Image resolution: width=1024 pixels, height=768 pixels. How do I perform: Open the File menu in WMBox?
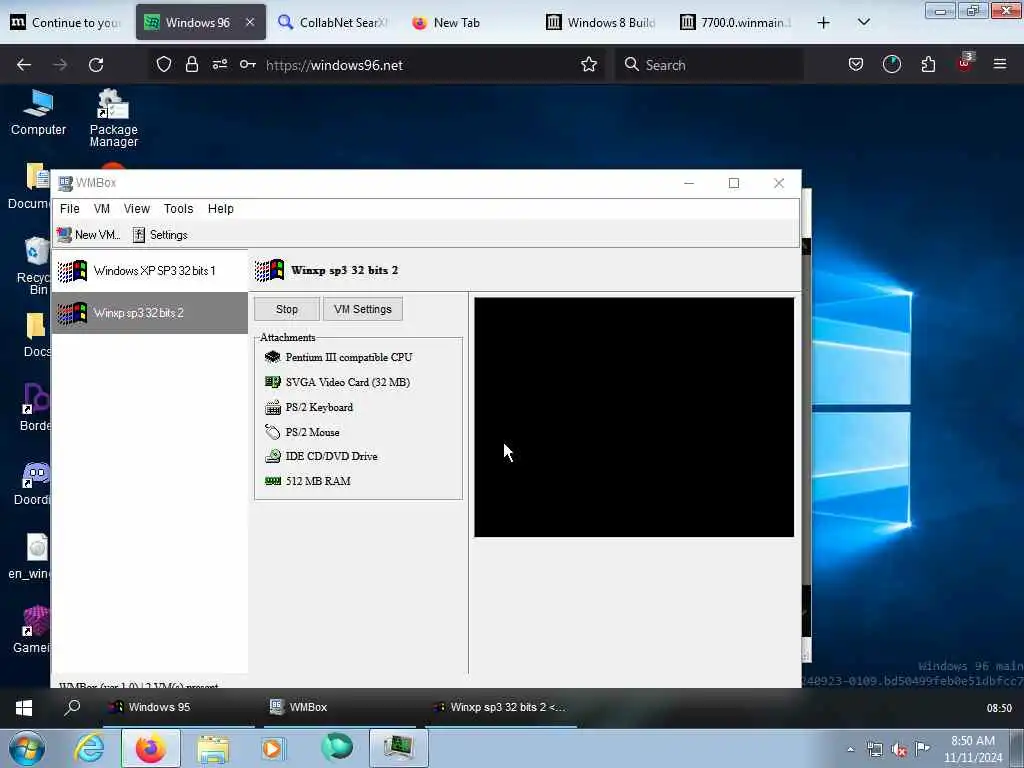69,208
